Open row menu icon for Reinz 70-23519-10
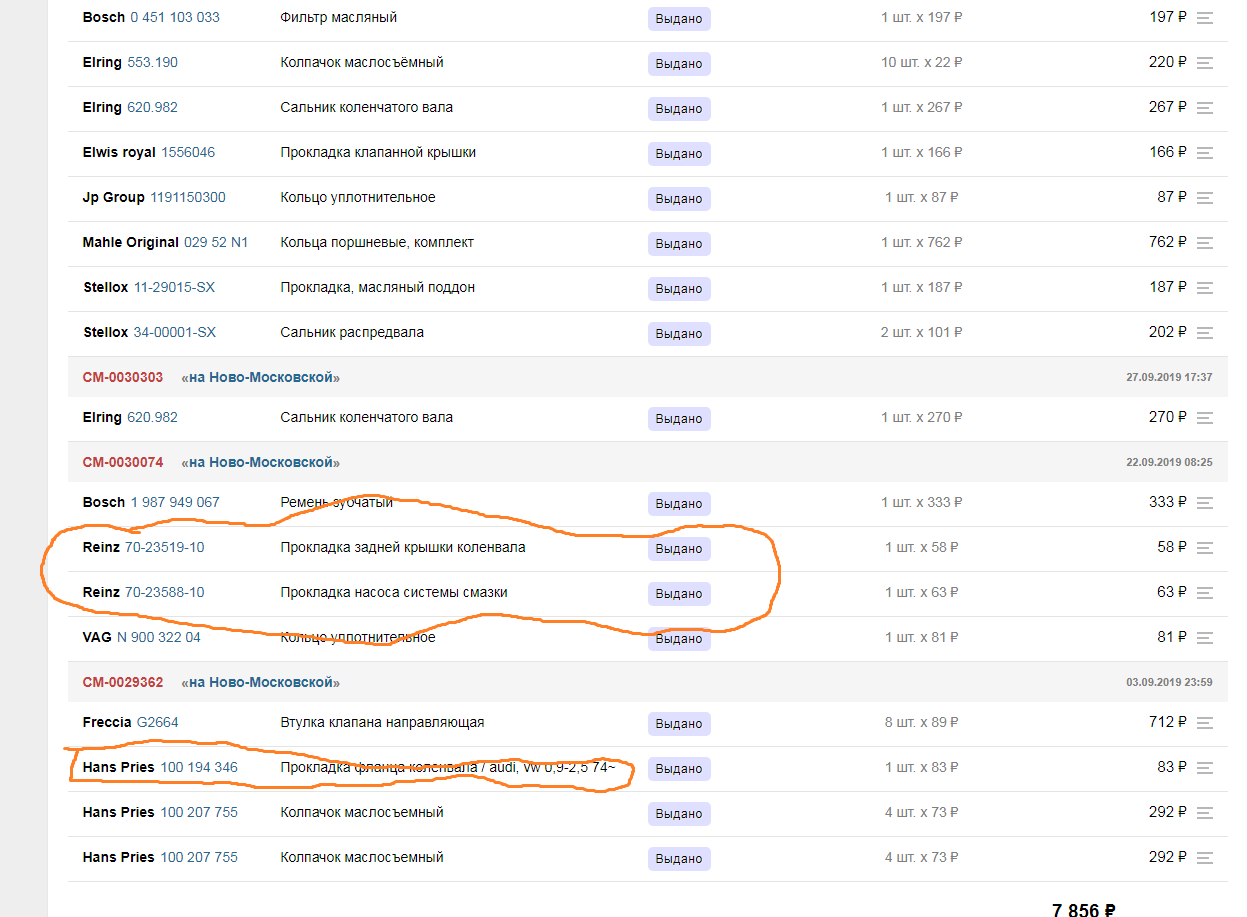Viewport: 1247px width, 917px height. 1205,548
